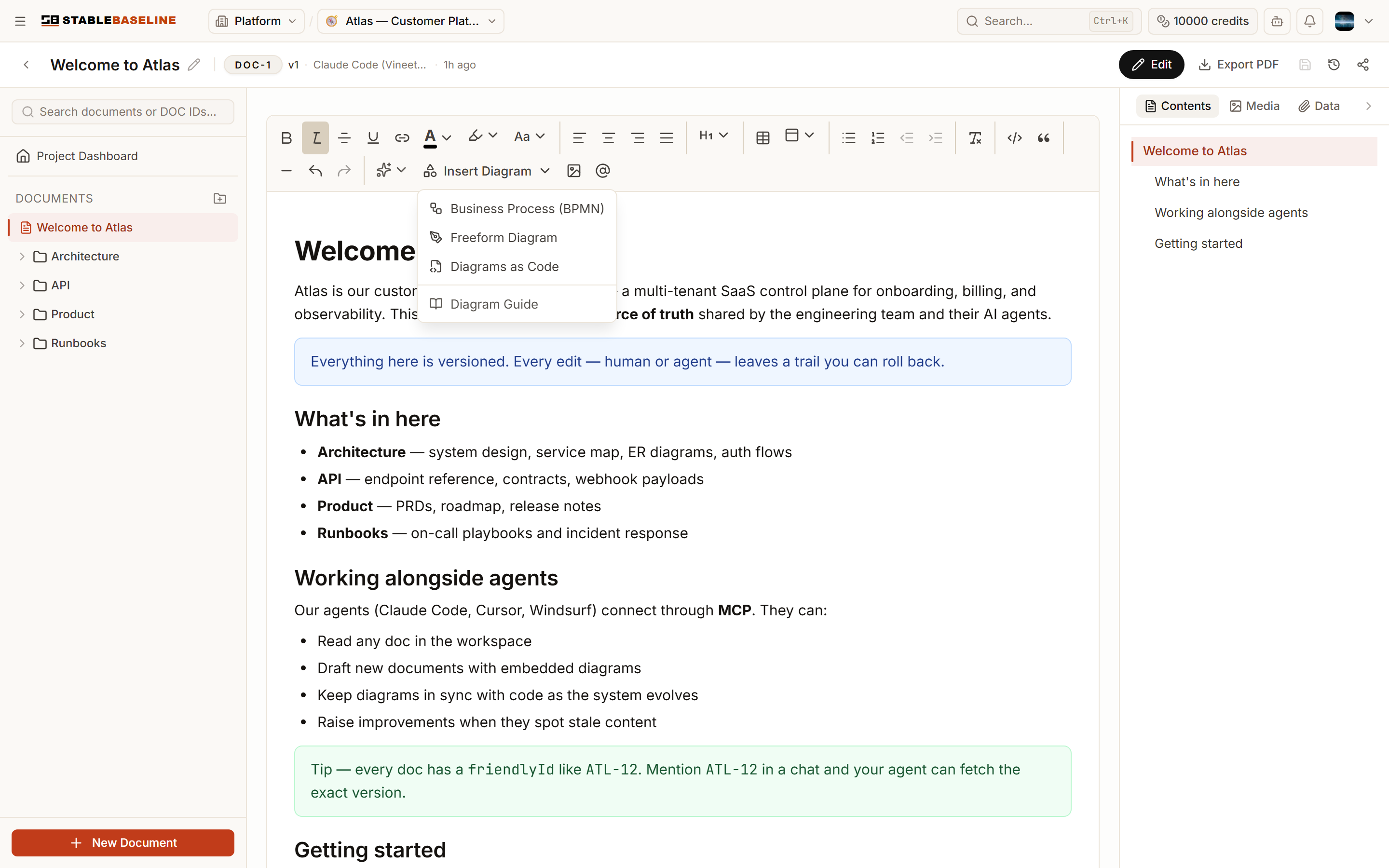The height and width of the screenshot is (868, 1389).
Task: Open version history with the clock icon
Action: [1334, 65]
